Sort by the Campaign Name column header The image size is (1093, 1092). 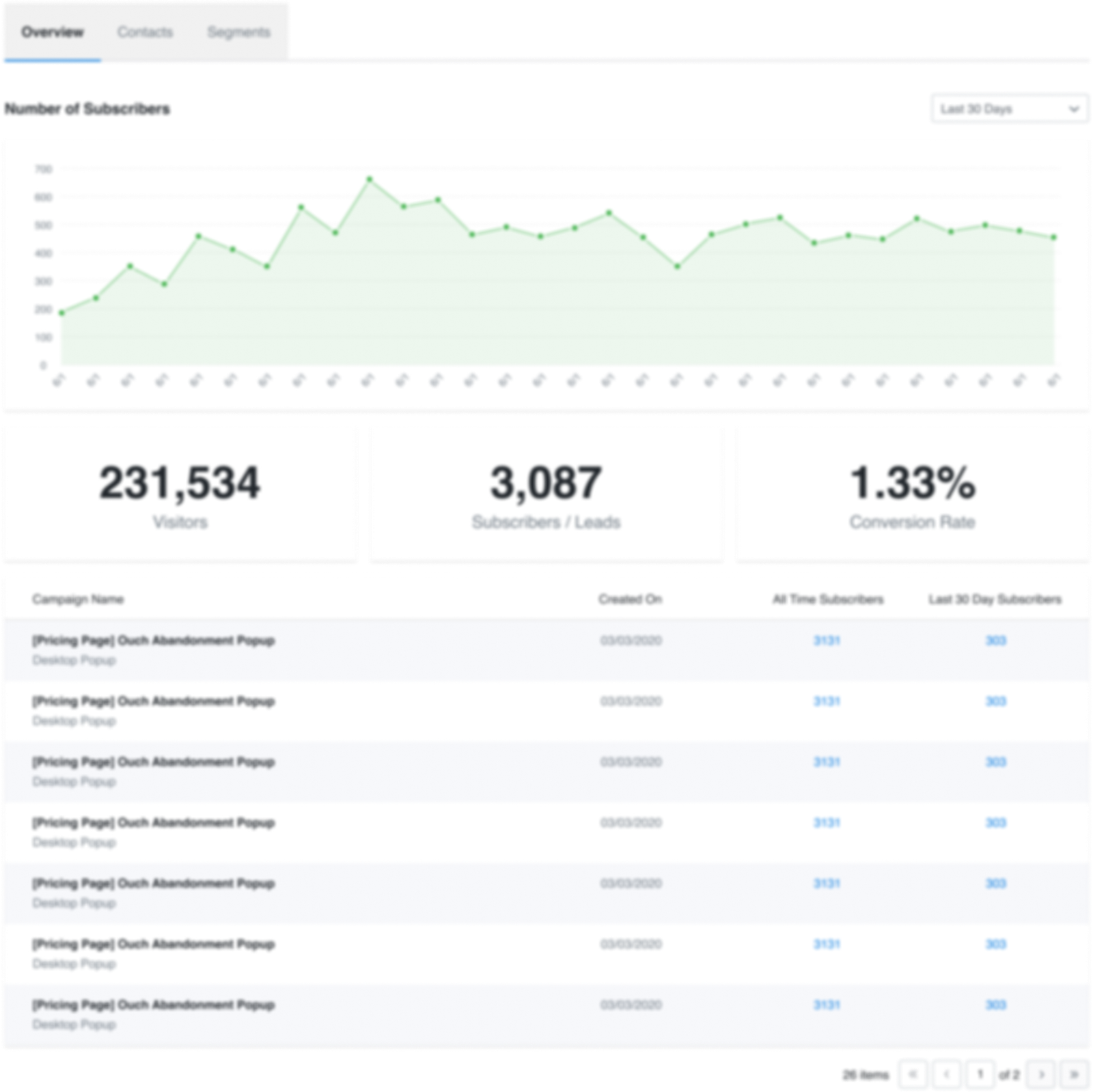click(78, 600)
